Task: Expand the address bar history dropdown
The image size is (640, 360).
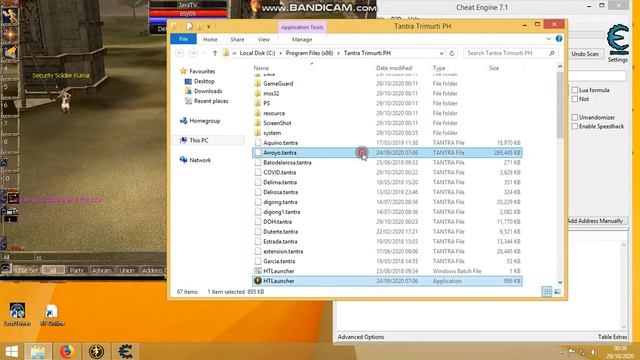Action: [x=441, y=53]
